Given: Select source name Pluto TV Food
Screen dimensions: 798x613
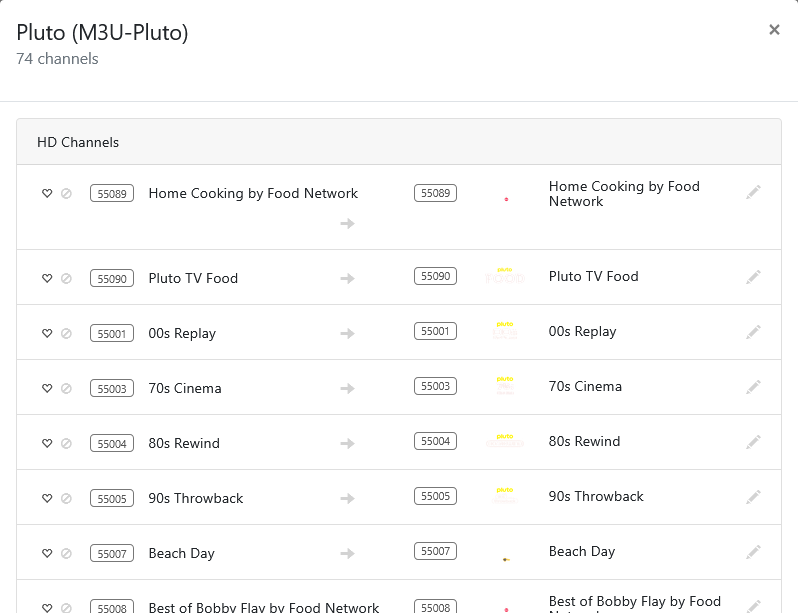Looking at the screenshot, I should click(x=193, y=278).
